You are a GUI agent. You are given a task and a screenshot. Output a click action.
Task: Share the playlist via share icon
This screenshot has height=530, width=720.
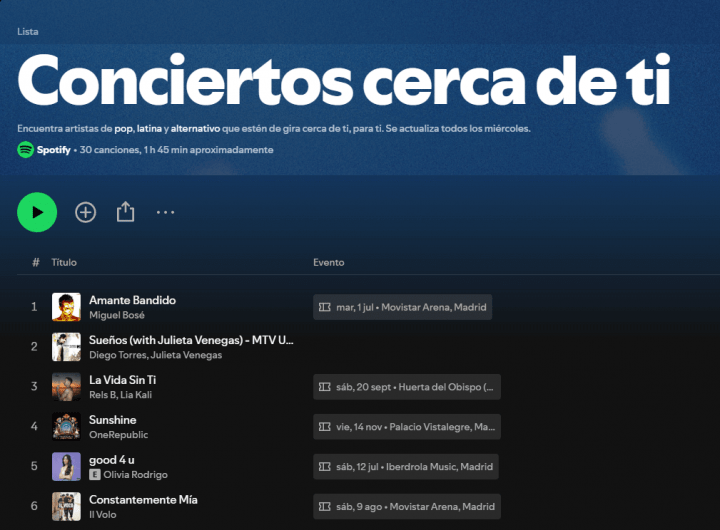coord(125,212)
